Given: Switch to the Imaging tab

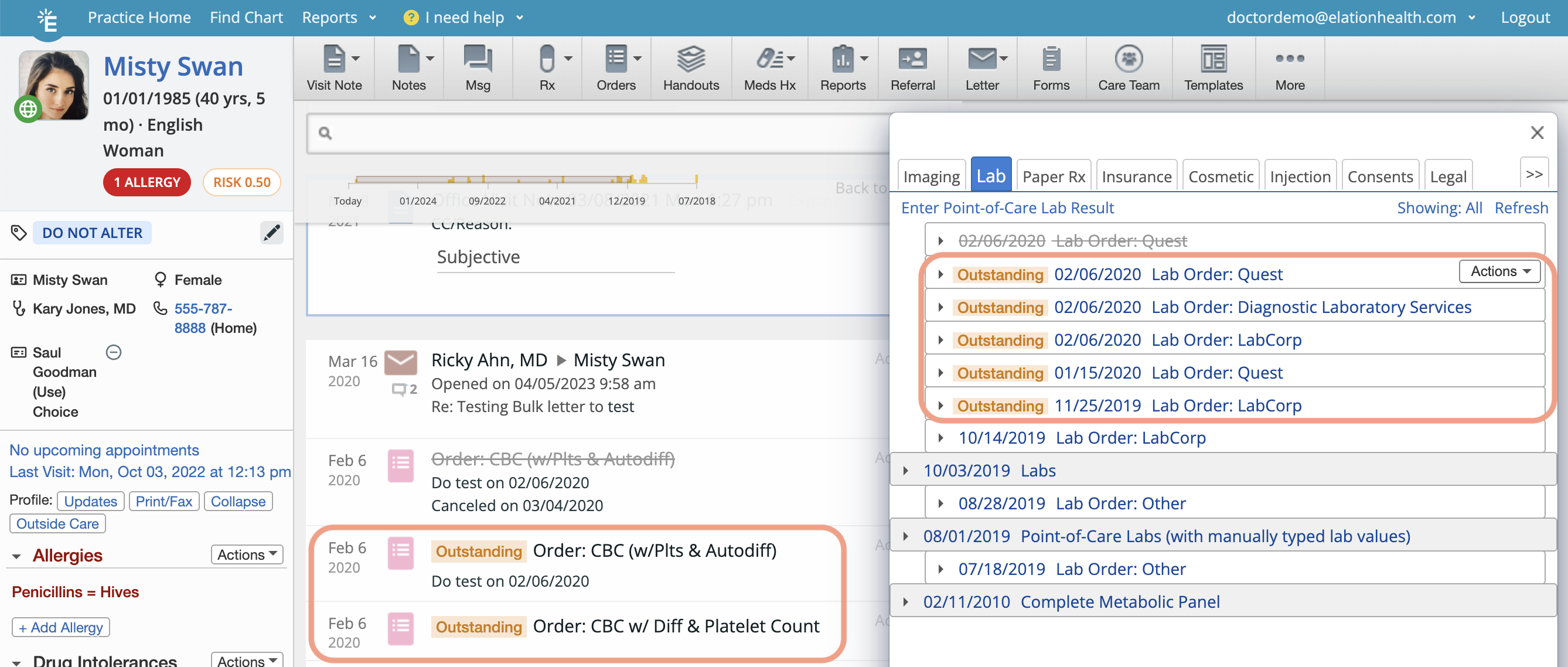Looking at the screenshot, I should [x=930, y=176].
